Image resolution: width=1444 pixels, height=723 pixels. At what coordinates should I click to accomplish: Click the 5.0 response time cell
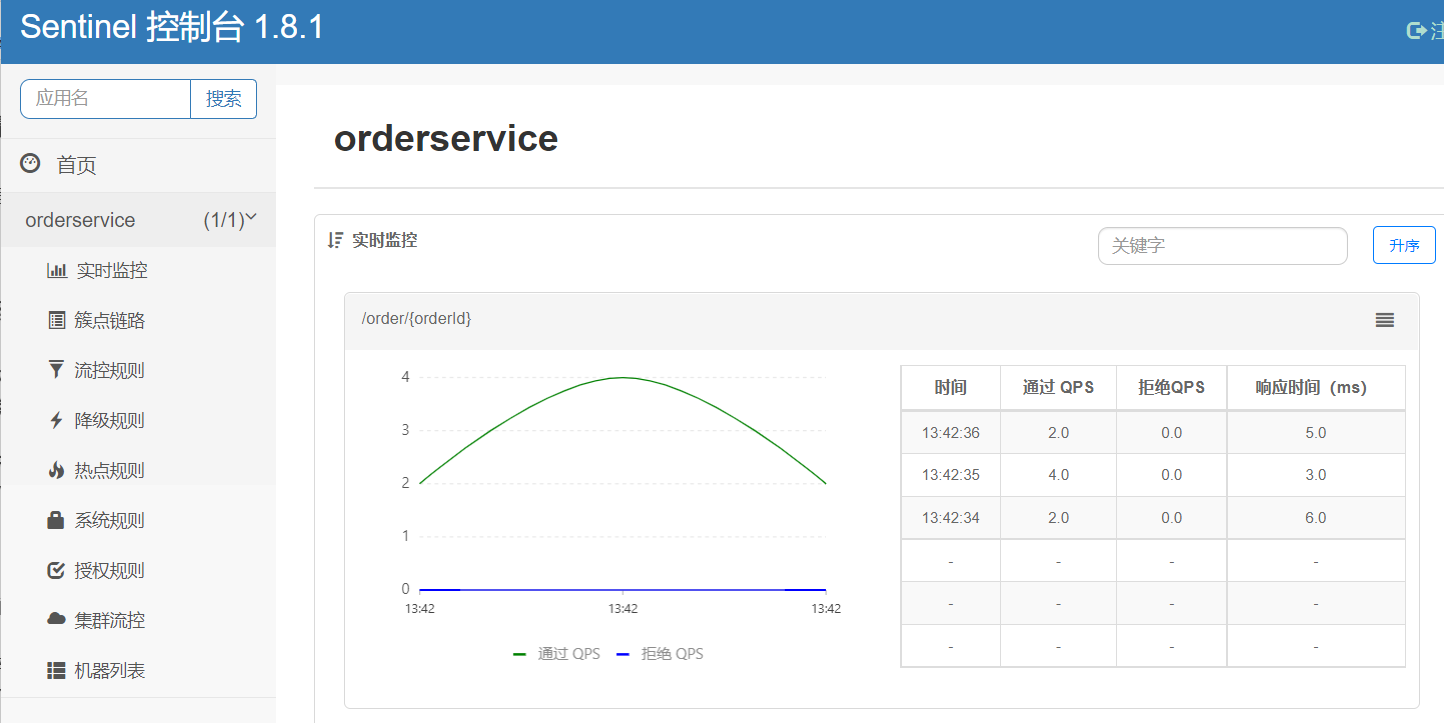[x=1316, y=433]
